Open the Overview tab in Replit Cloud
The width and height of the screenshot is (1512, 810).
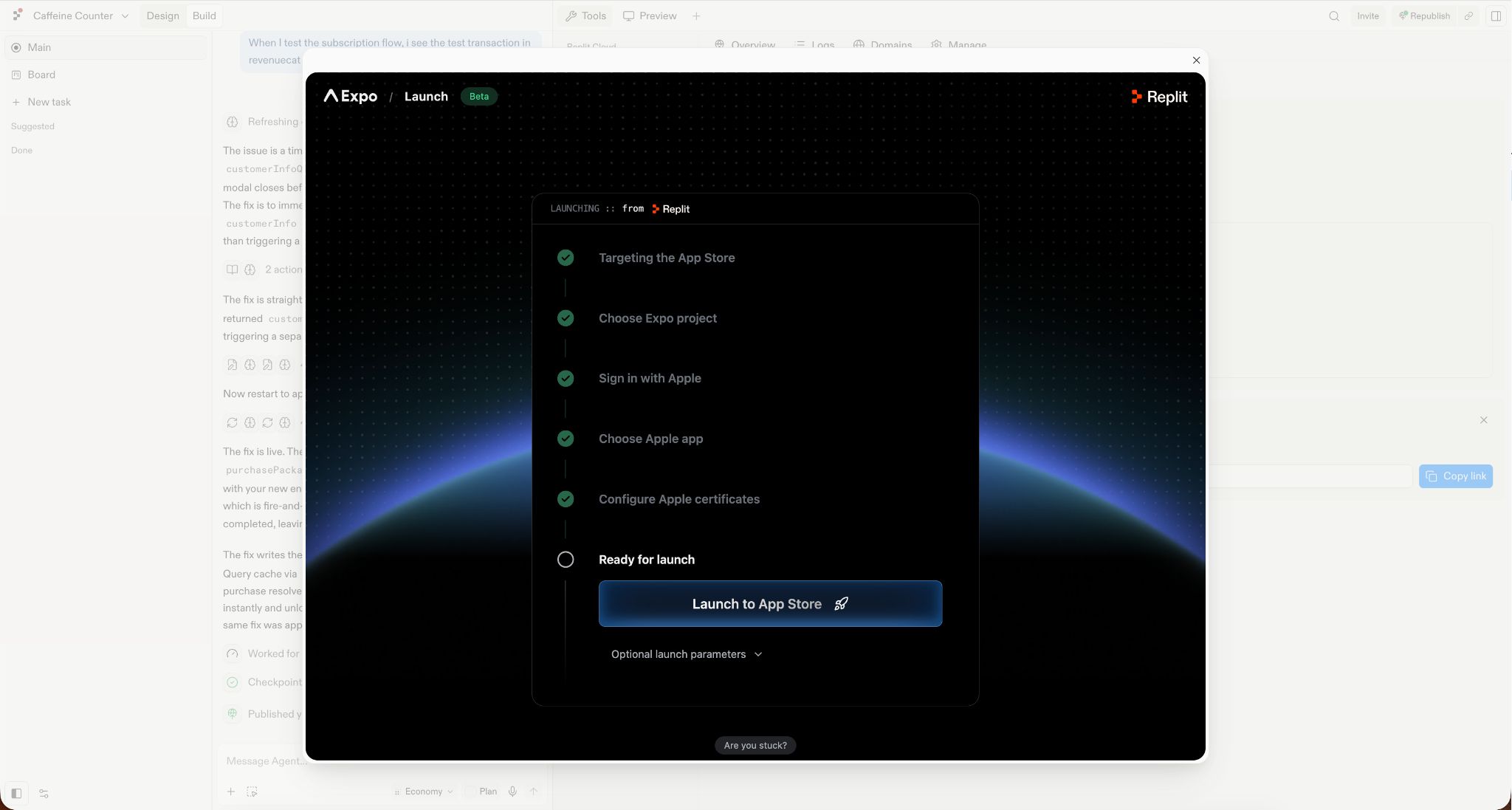pos(745,44)
